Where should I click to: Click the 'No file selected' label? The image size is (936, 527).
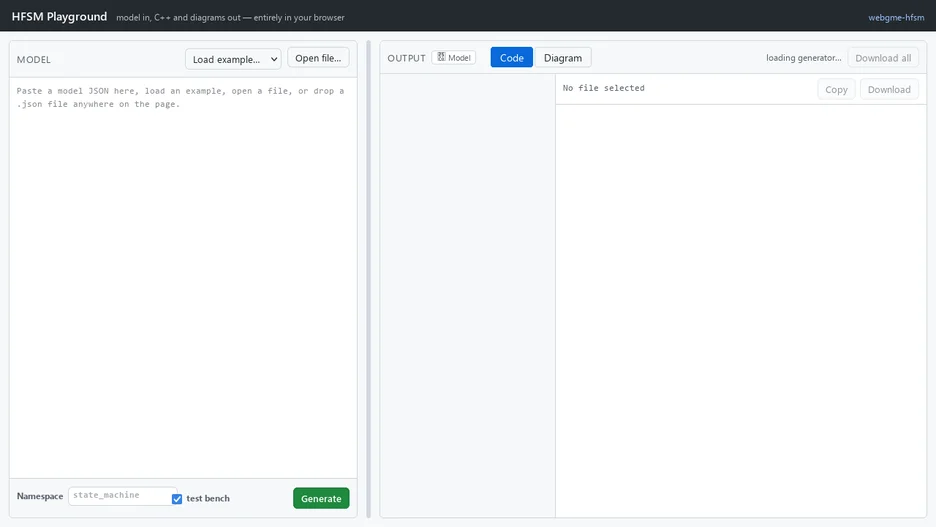(604, 88)
